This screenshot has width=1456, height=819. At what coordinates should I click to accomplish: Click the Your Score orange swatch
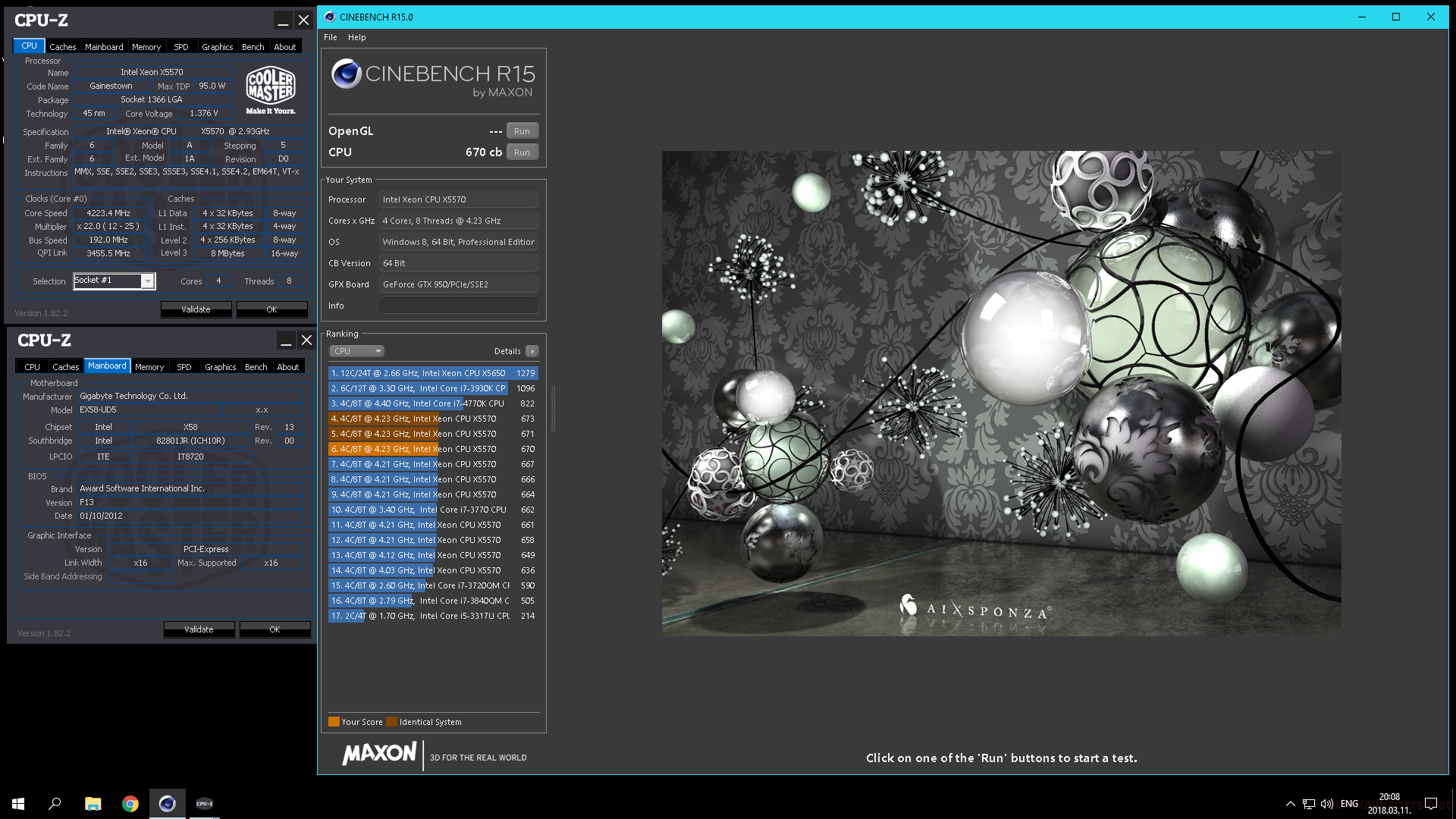point(334,722)
